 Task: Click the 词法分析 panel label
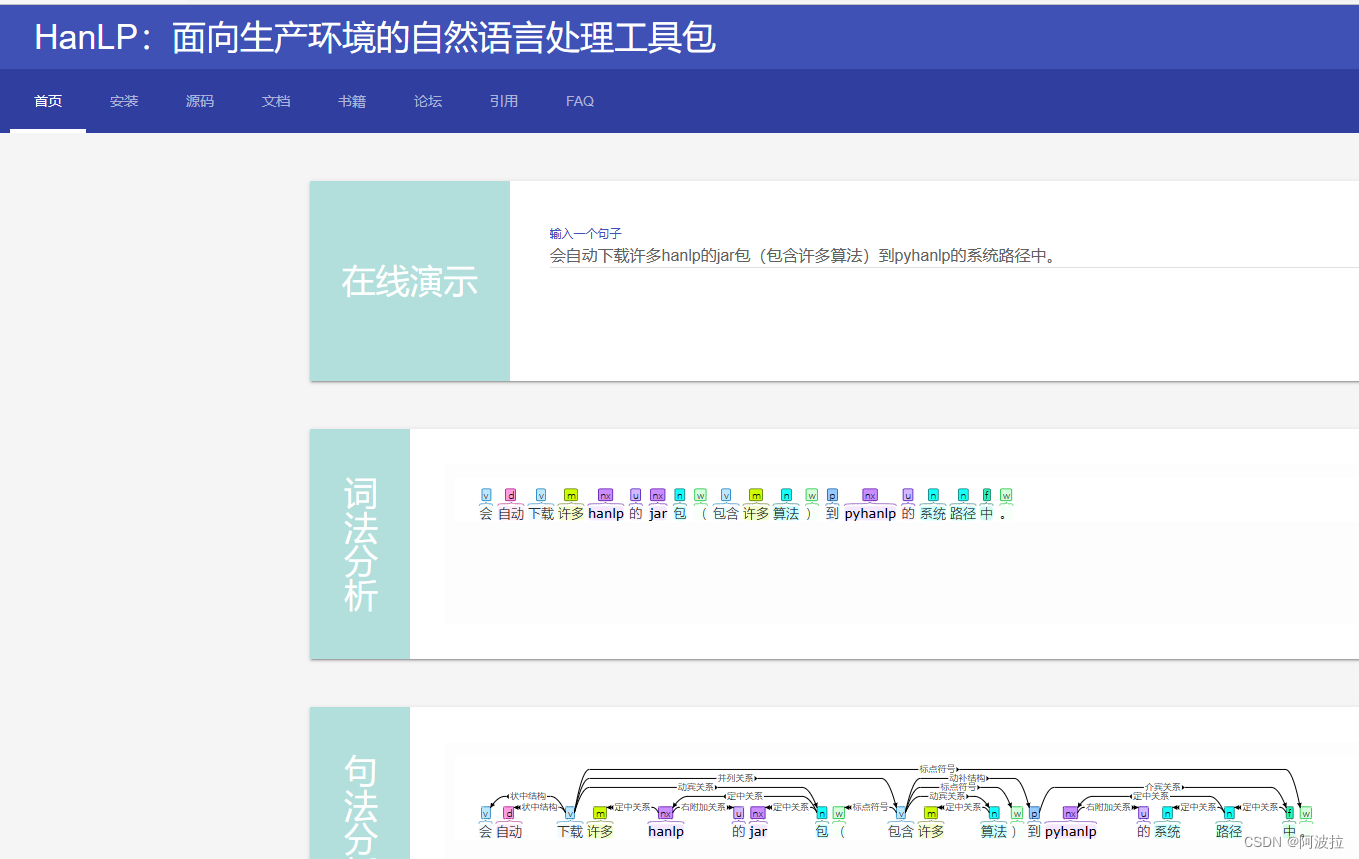360,544
